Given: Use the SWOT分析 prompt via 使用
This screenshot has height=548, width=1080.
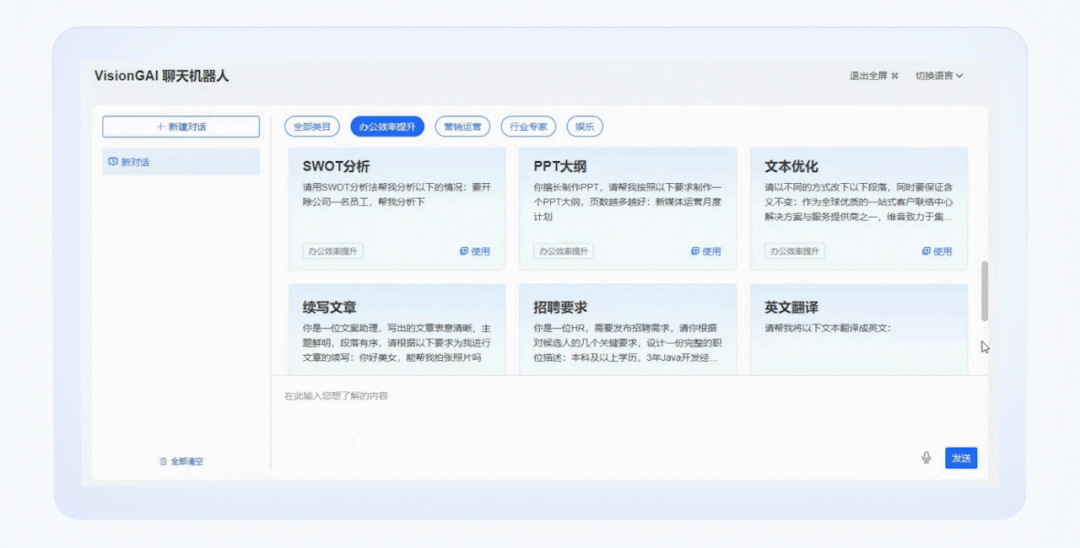Looking at the screenshot, I should tap(475, 251).
